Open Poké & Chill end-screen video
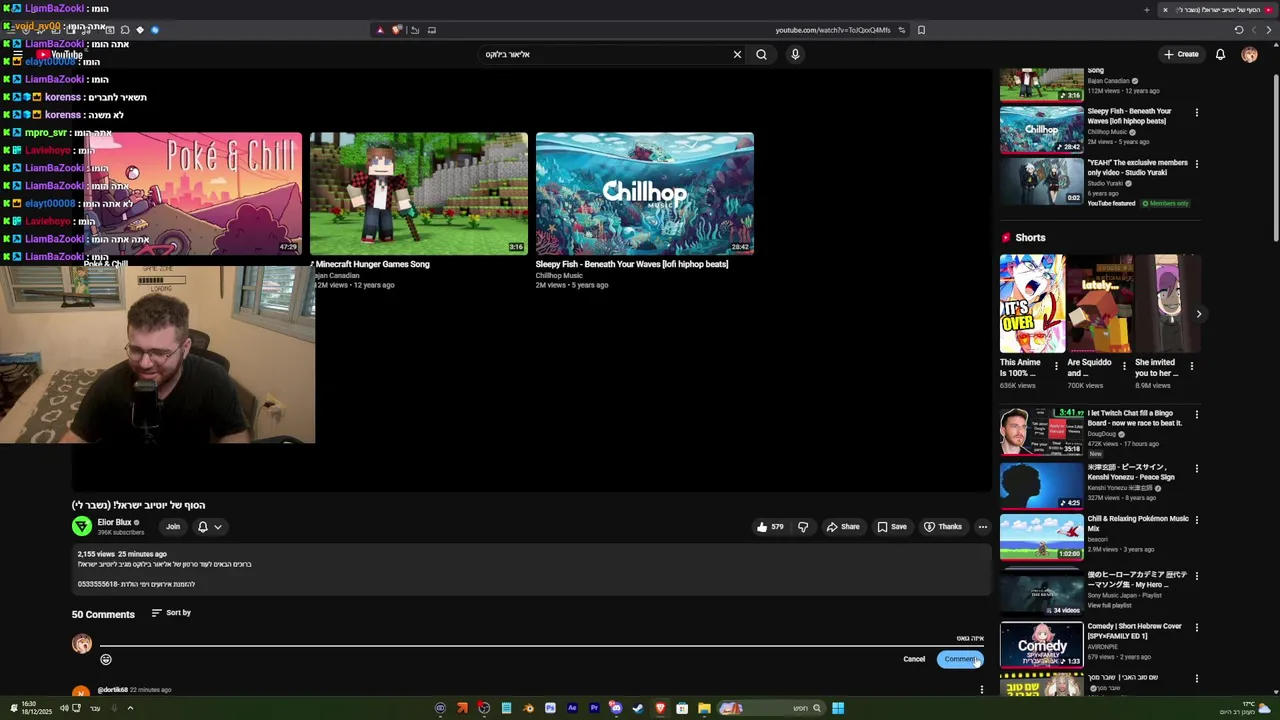 [x=193, y=194]
